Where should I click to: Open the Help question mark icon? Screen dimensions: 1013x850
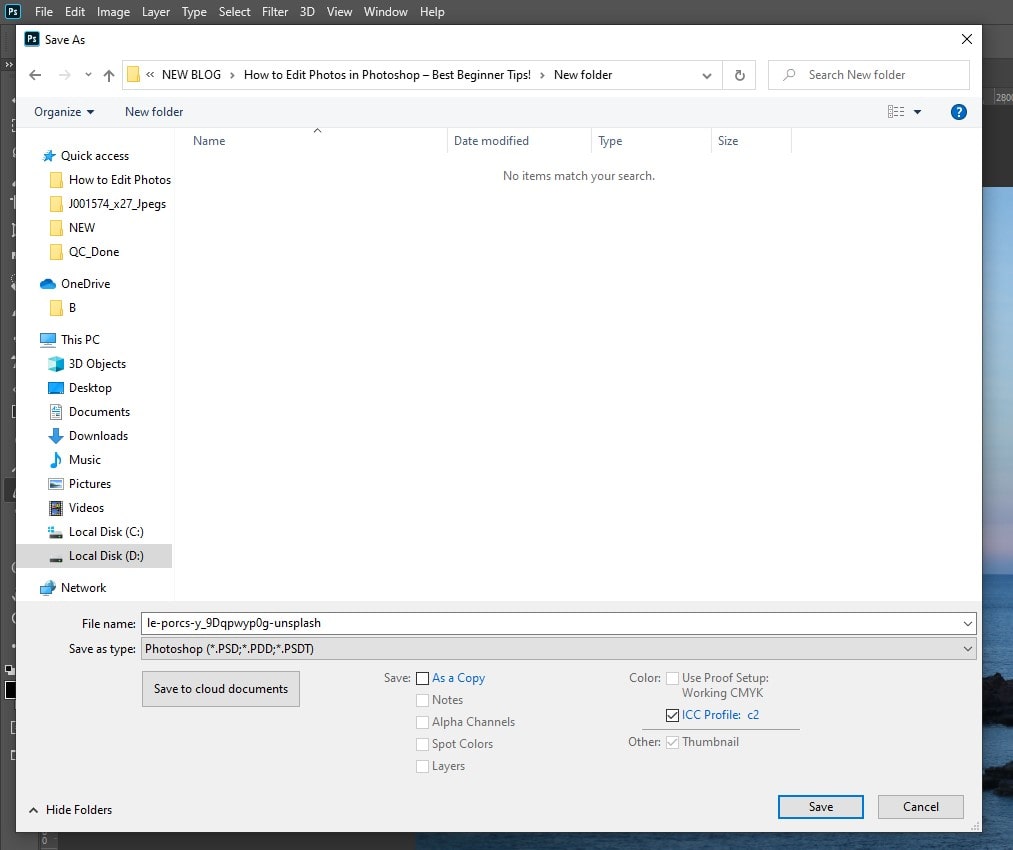point(958,112)
